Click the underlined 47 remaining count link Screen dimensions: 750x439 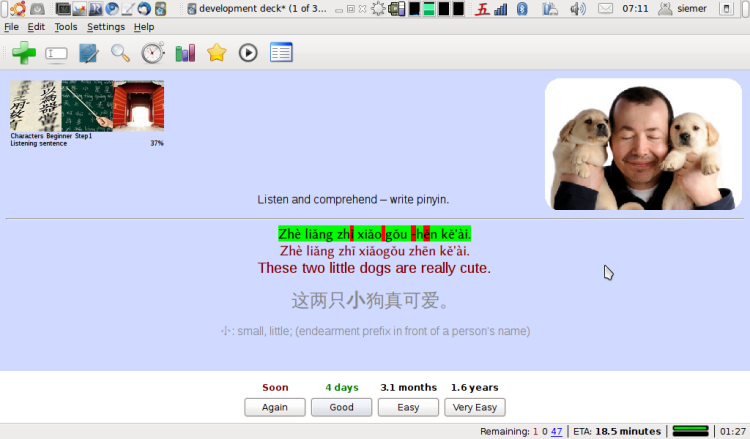click(556, 431)
